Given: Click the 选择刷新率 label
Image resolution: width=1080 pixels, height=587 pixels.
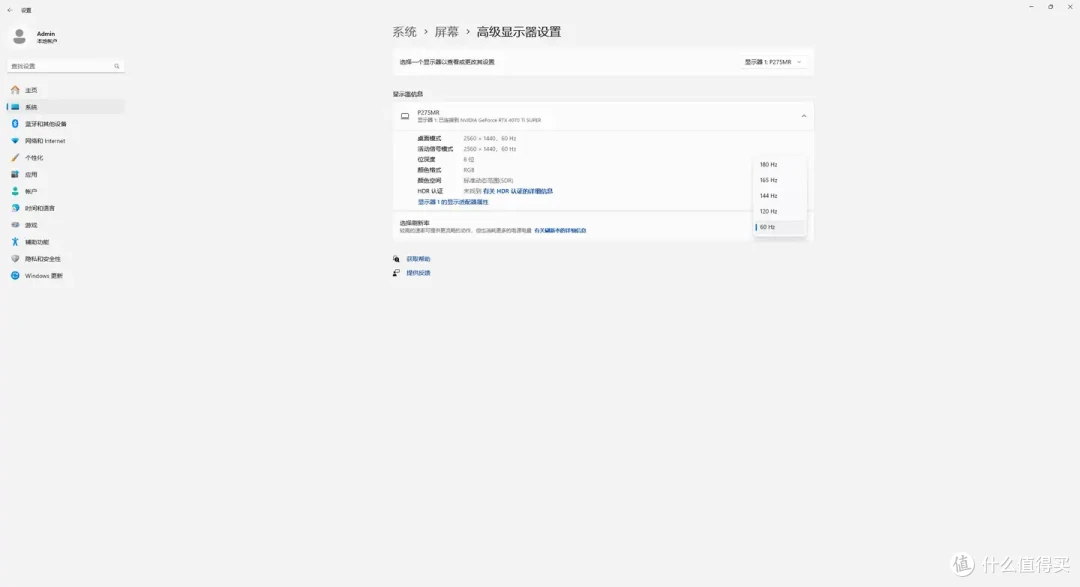Looking at the screenshot, I should (415, 223).
